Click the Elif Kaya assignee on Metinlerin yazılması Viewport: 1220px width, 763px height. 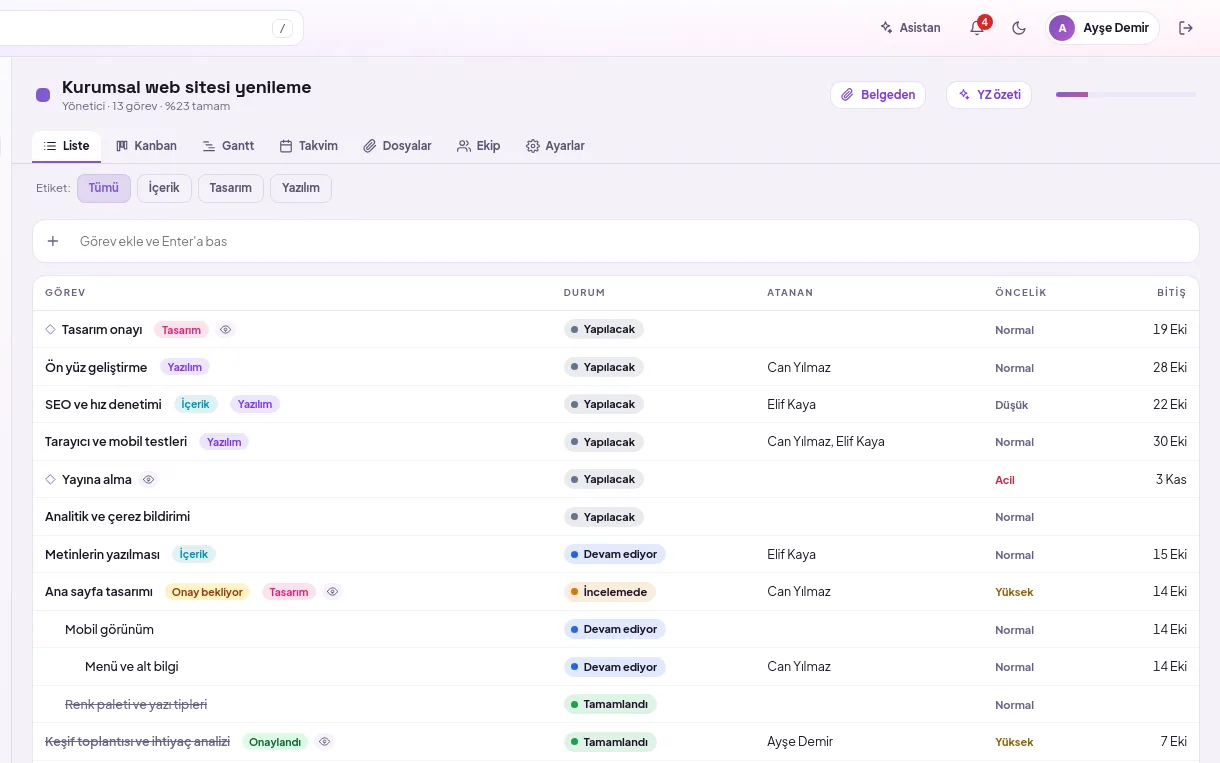[x=791, y=555]
